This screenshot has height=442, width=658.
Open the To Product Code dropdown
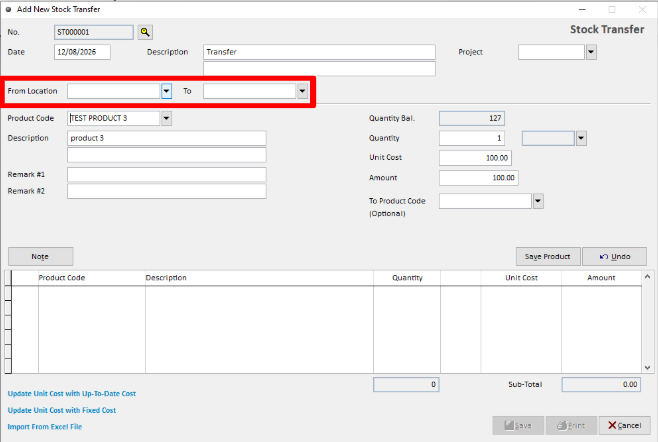coord(538,201)
